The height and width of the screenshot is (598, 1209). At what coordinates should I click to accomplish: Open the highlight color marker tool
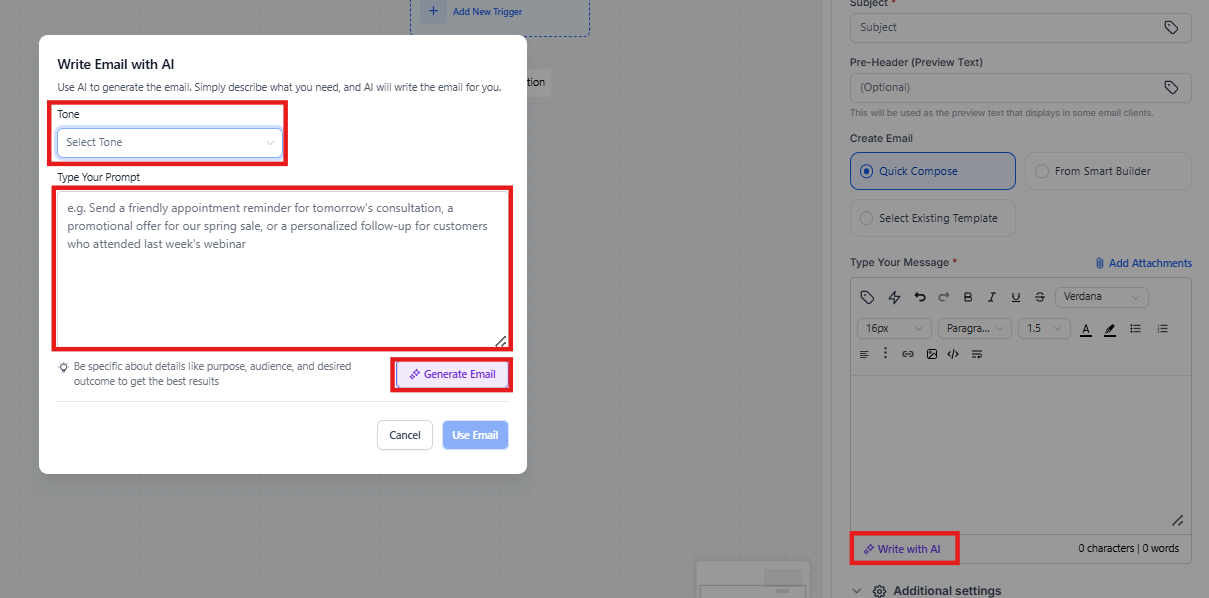1110,328
